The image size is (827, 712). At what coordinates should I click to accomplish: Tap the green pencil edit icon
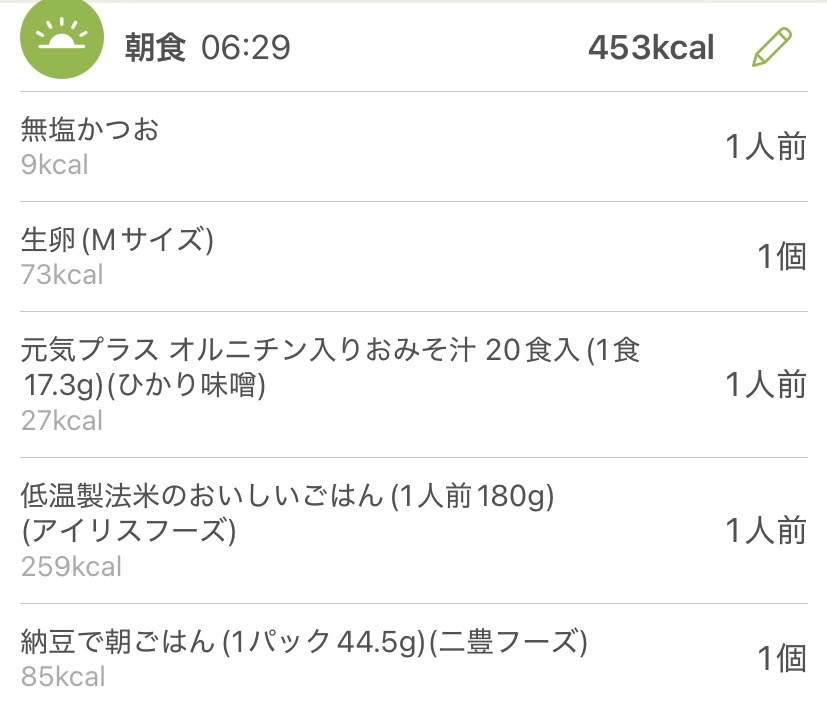click(x=771, y=47)
